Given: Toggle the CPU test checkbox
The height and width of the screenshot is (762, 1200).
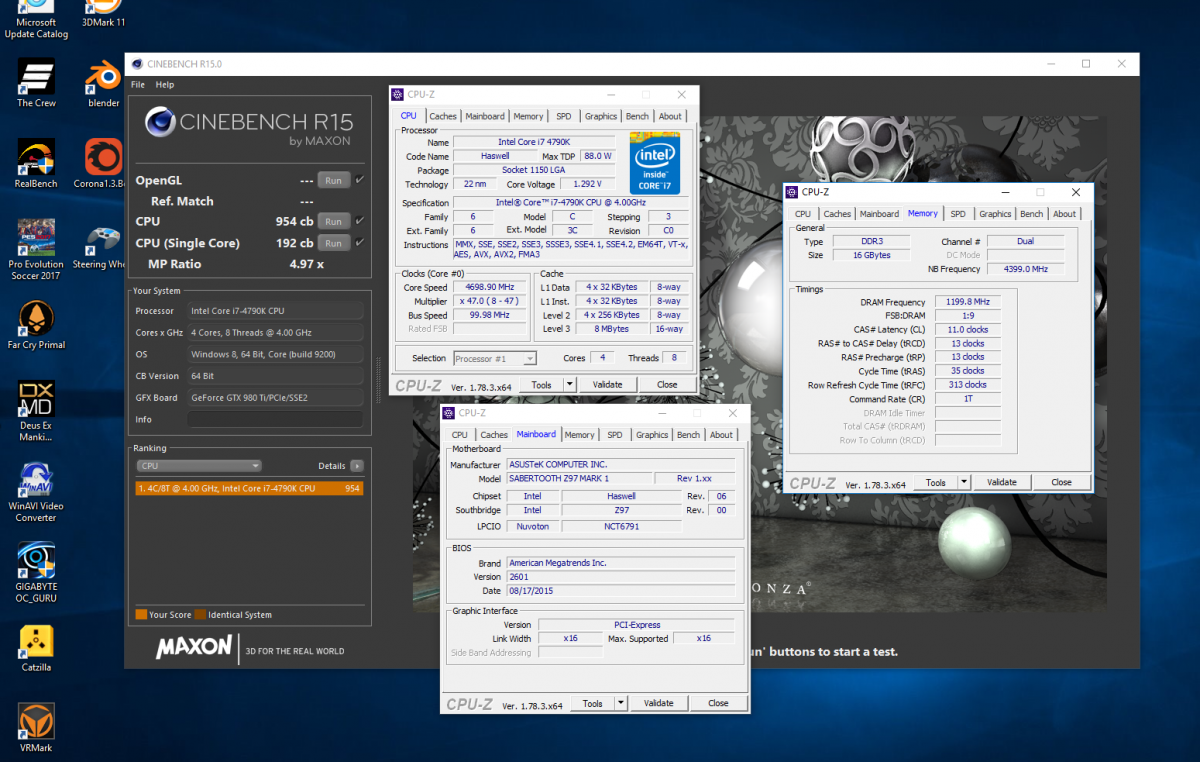Looking at the screenshot, I should coord(359,221).
